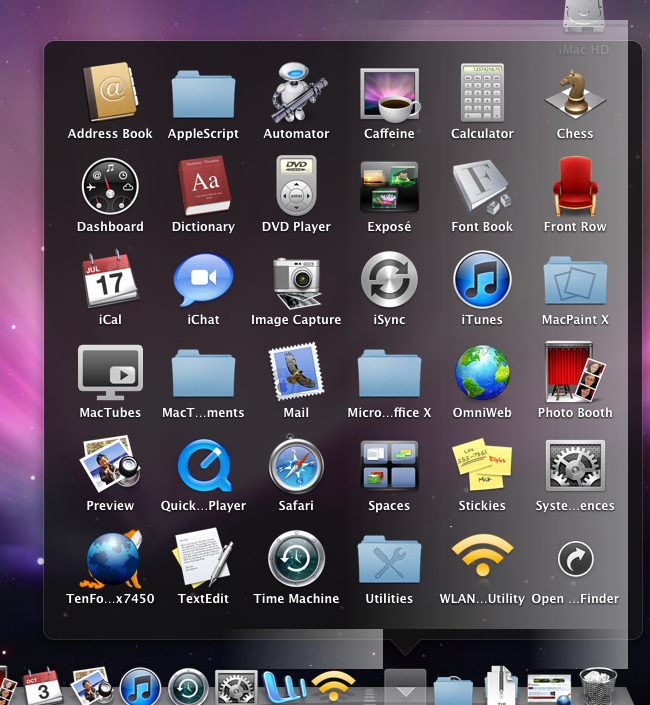Launch Mail stamp icon
Screen dimensions: 650x705
(x=297, y=371)
